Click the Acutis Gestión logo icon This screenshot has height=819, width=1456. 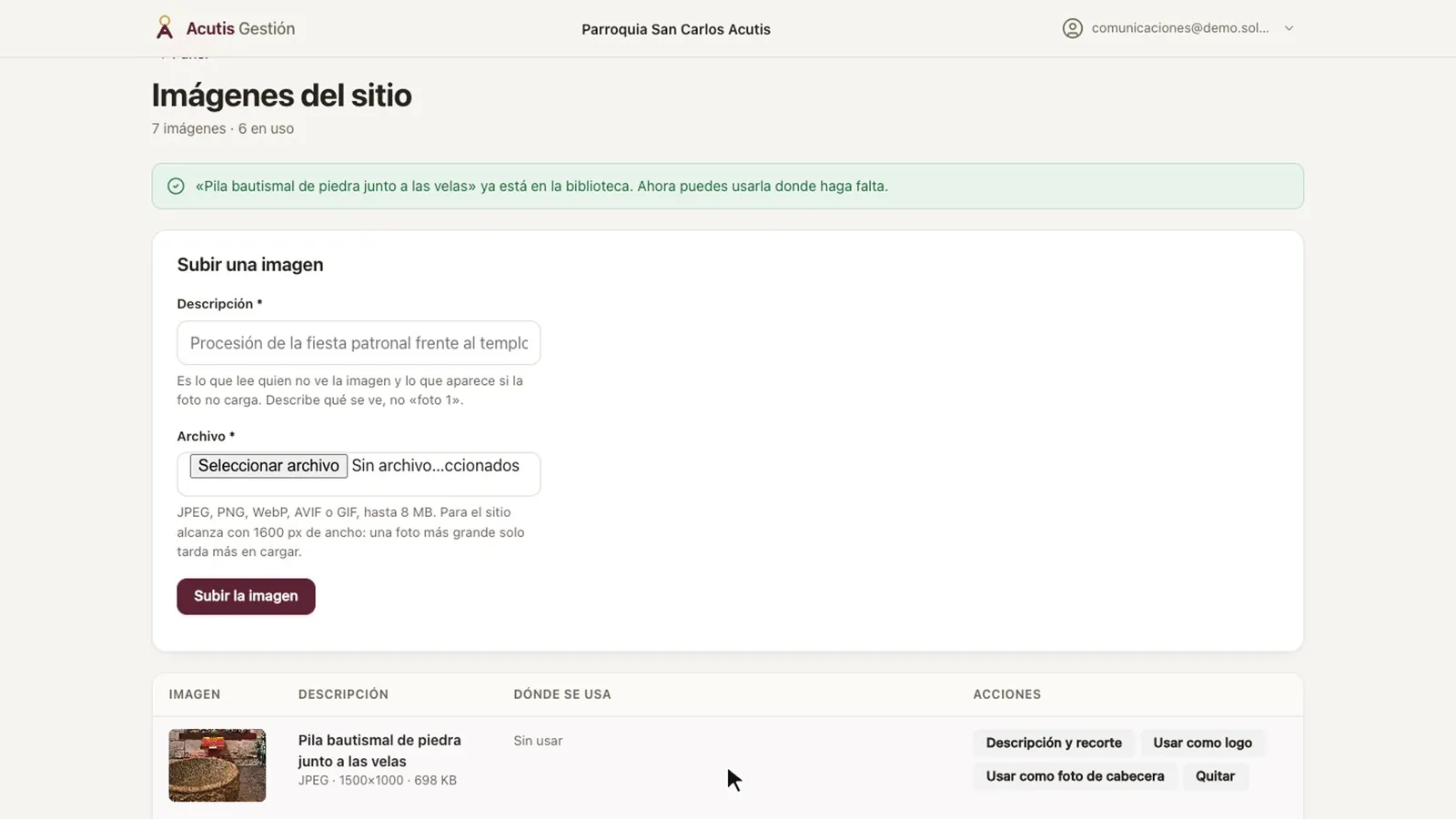(165, 28)
